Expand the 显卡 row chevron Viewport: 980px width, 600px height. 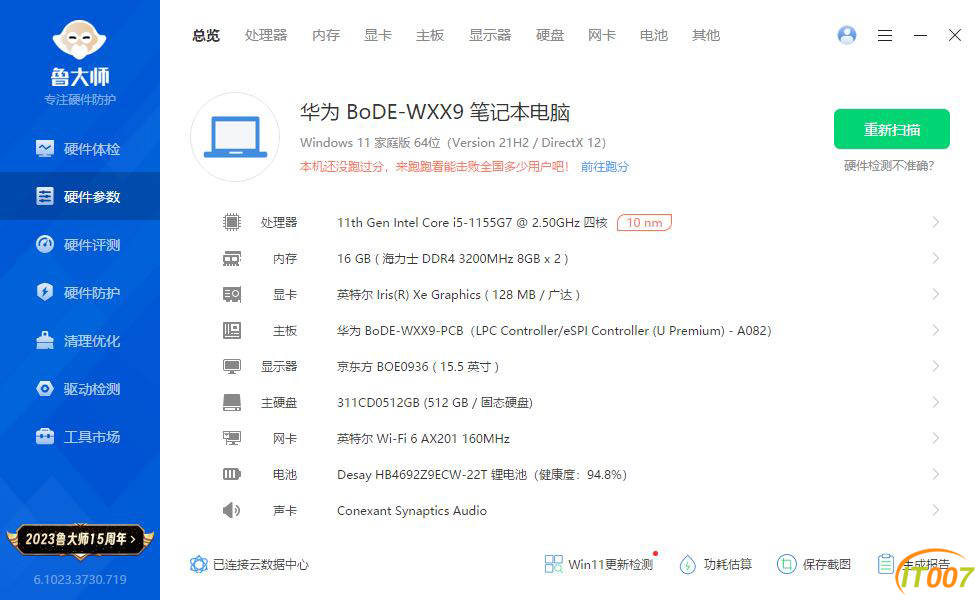pos(936,294)
